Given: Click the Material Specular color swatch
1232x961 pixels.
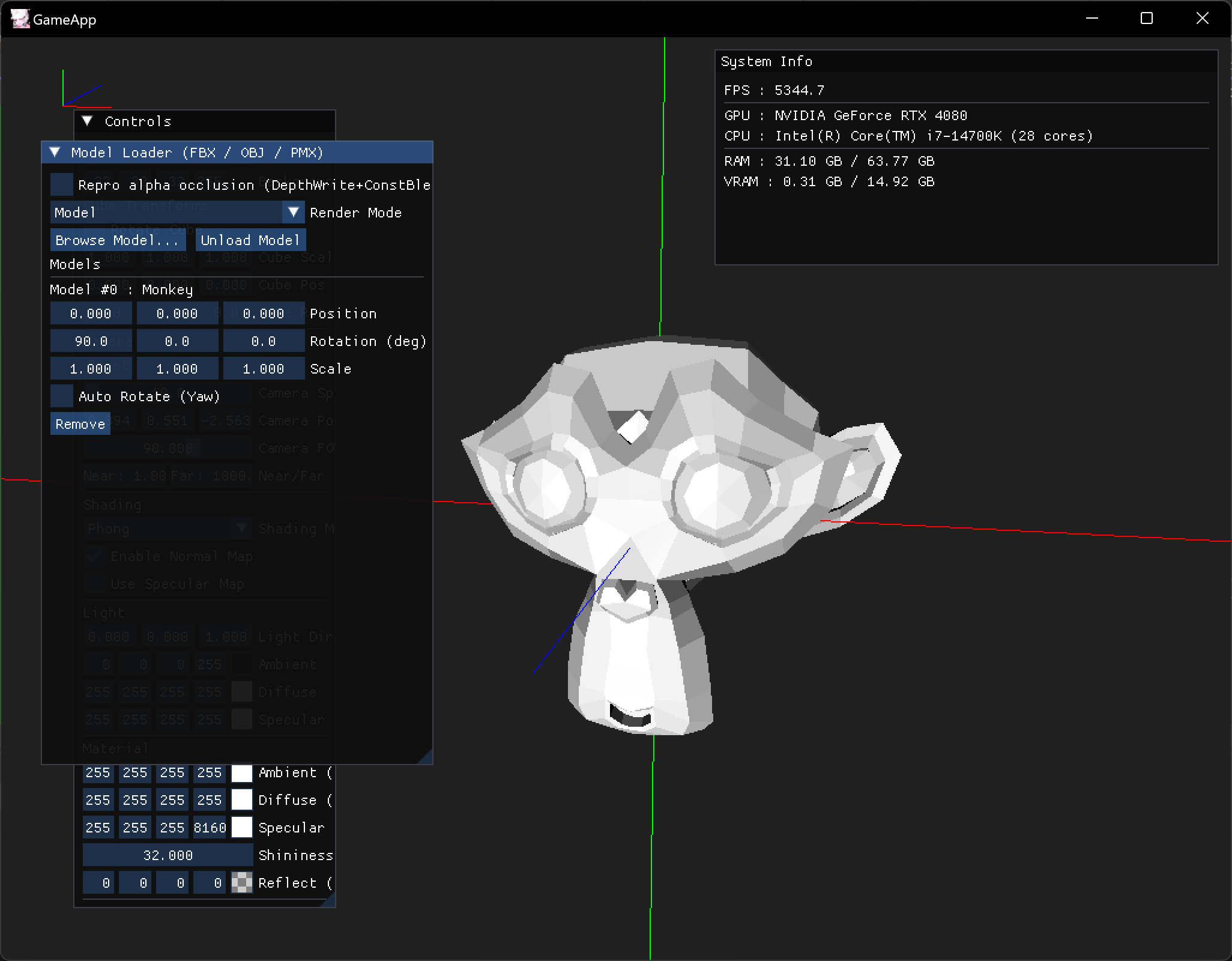Looking at the screenshot, I should [x=242, y=828].
